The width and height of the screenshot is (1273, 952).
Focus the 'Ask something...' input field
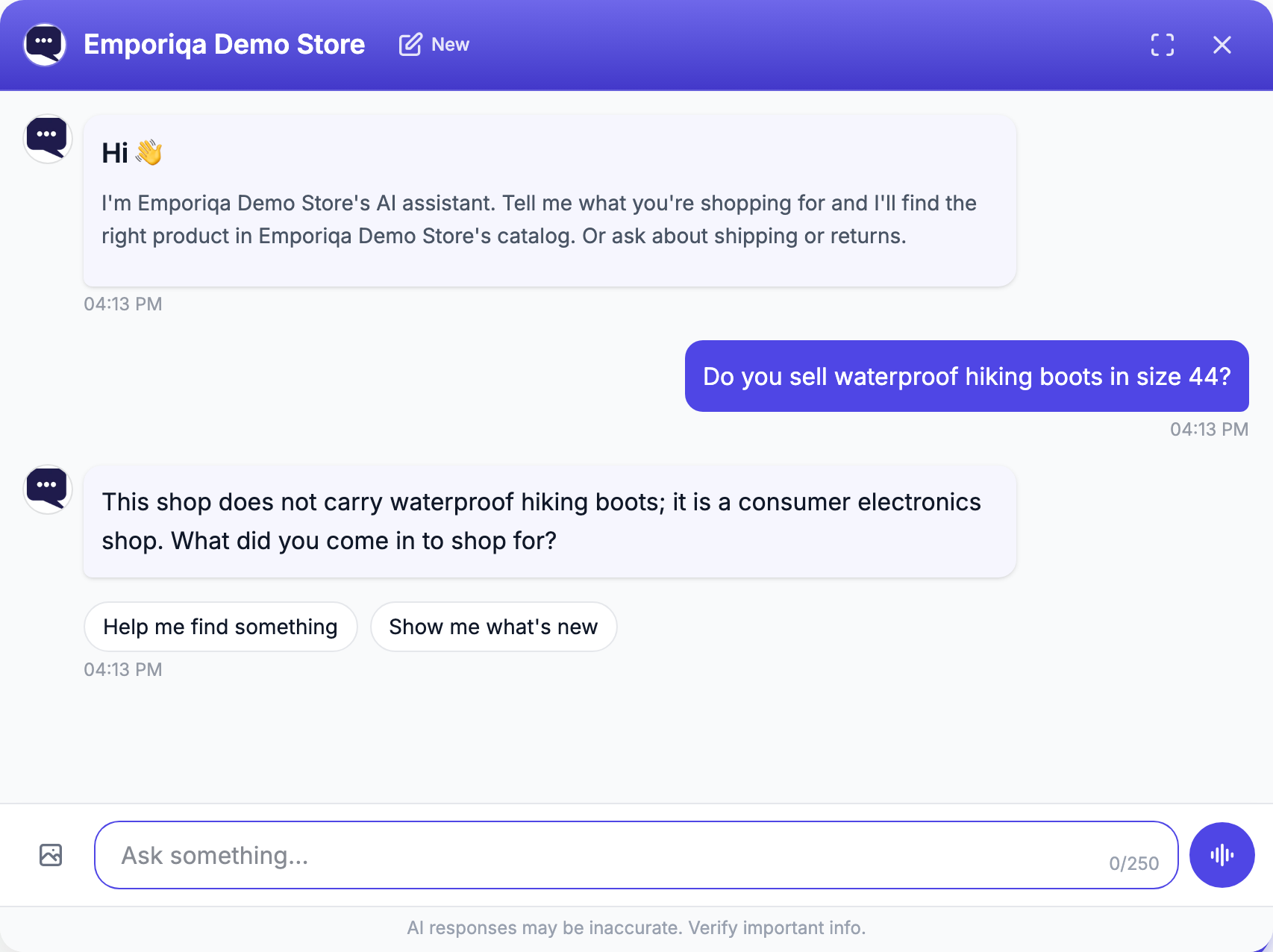click(636, 855)
